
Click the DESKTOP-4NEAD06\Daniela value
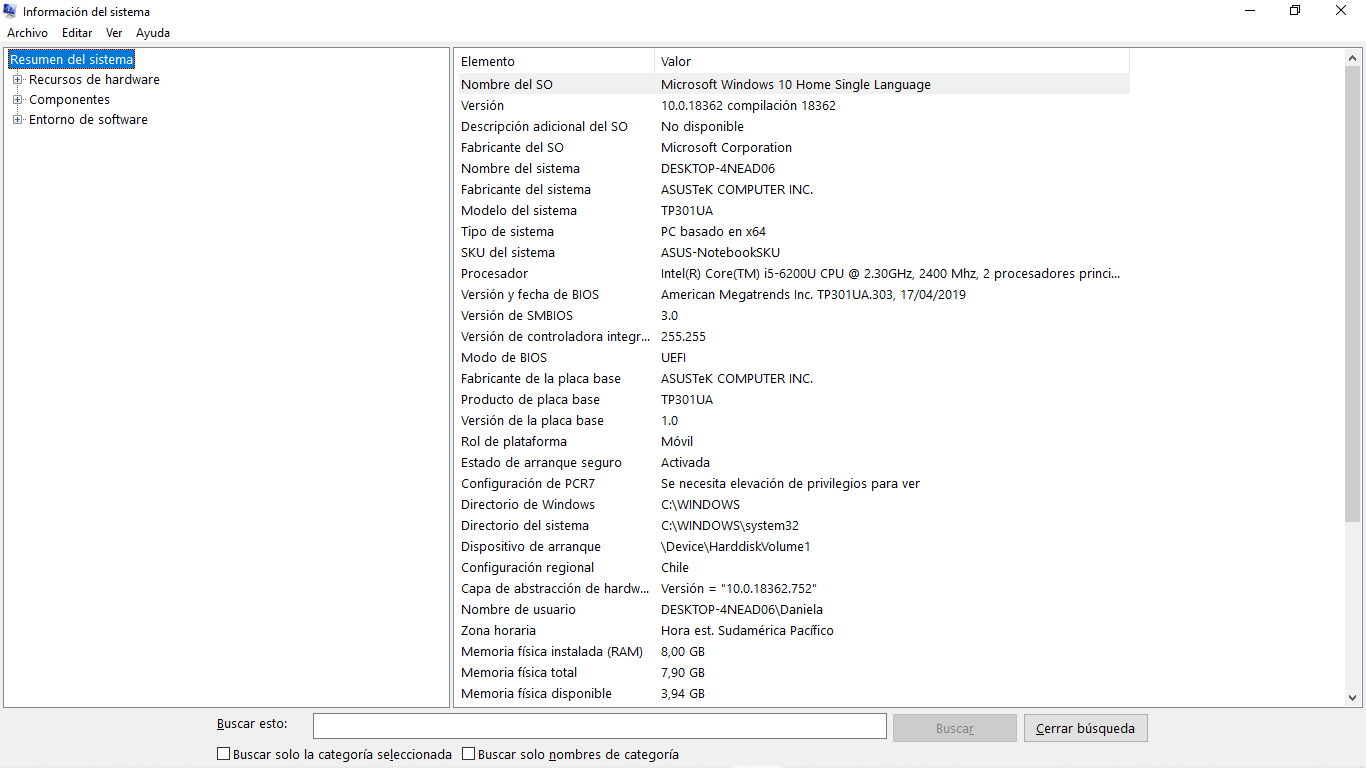[742, 610]
